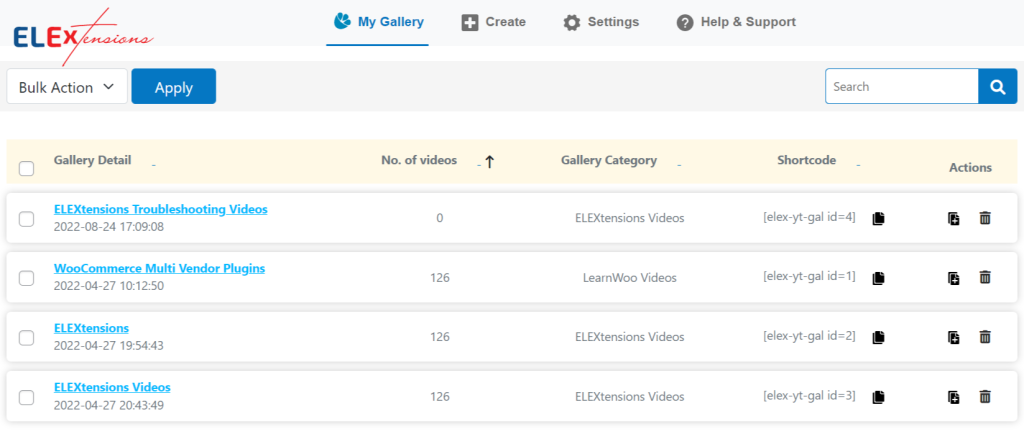Viewport: 1024px width, 435px height.
Task: Open the ELEXtensions gallery link
Action: click(91, 328)
